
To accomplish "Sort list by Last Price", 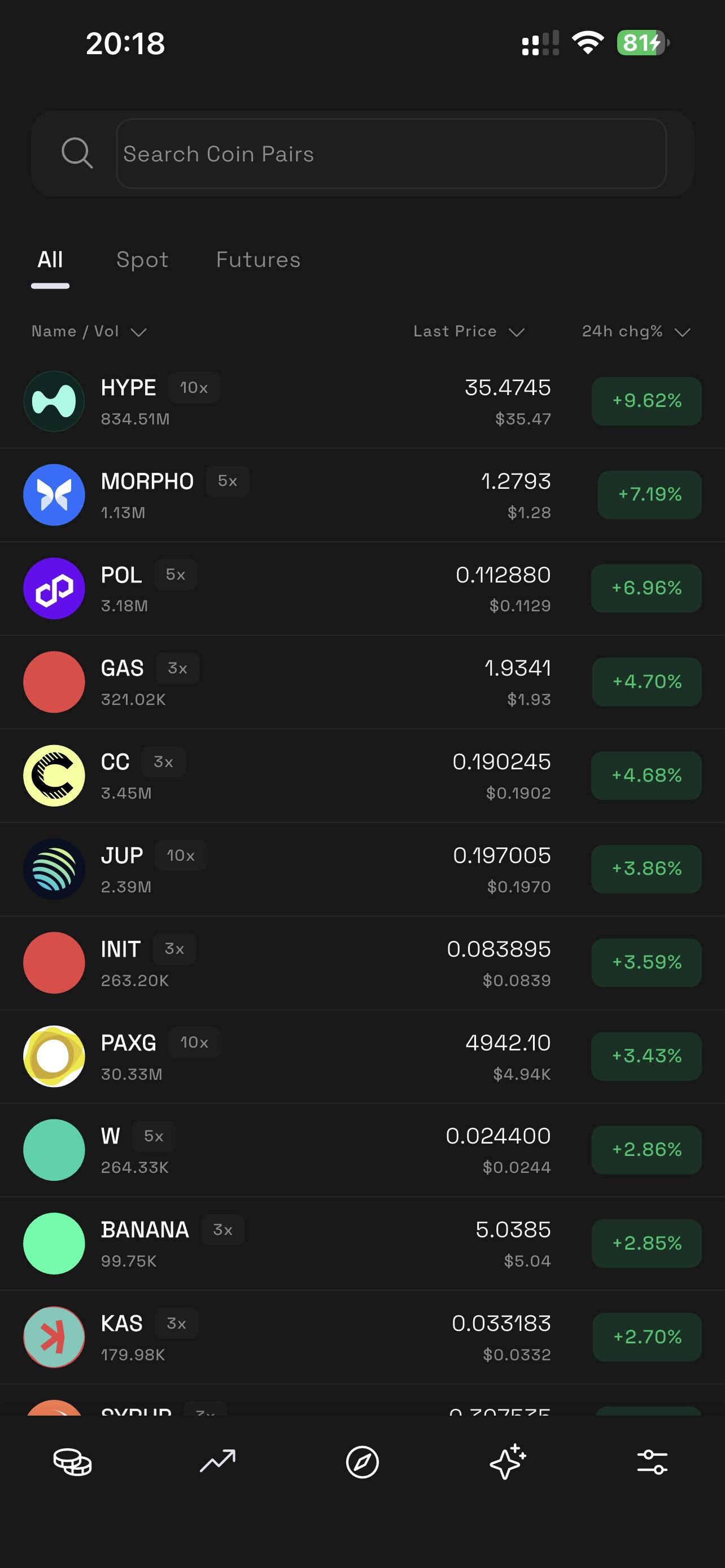I will coord(468,332).
